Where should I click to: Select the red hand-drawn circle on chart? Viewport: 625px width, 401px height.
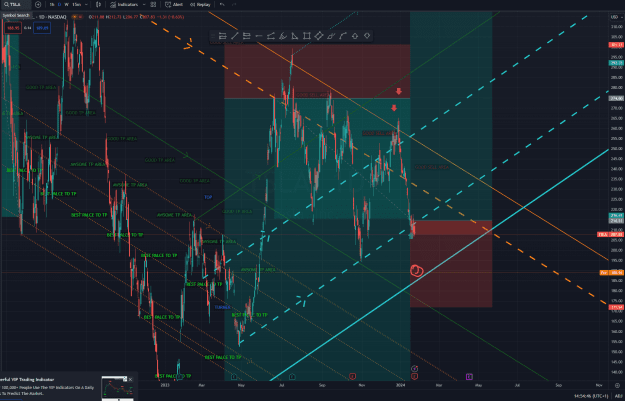point(417,271)
